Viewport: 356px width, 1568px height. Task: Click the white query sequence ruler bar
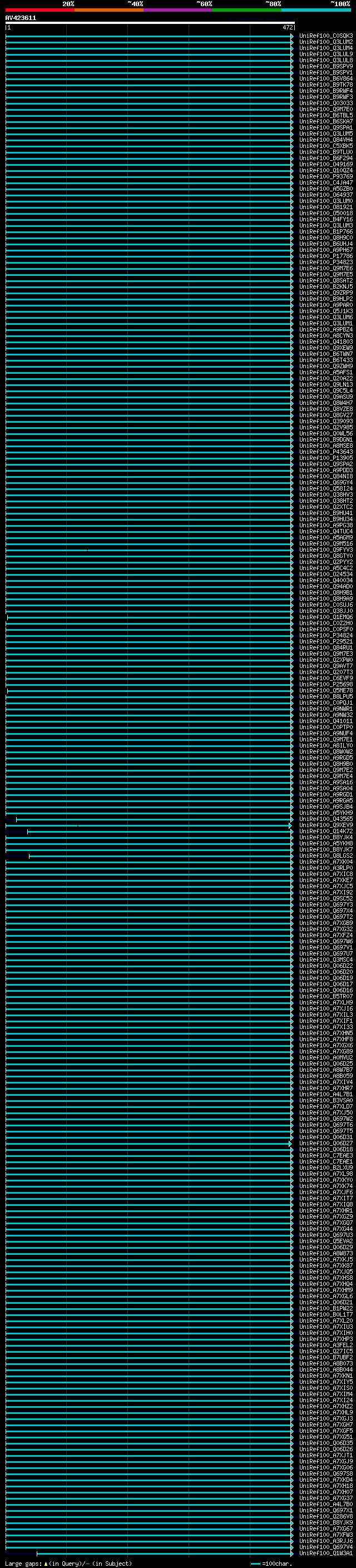[x=150, y=22]
